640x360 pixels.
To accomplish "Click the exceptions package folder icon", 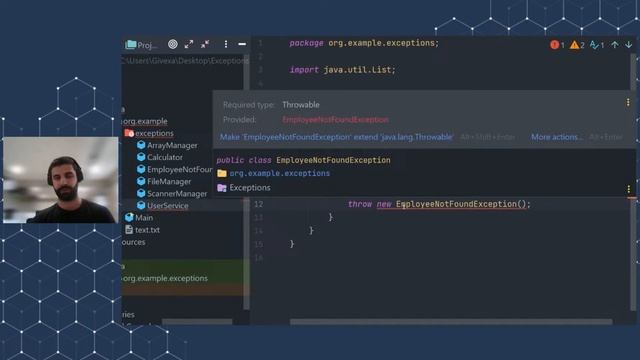I will coord(129,133).
